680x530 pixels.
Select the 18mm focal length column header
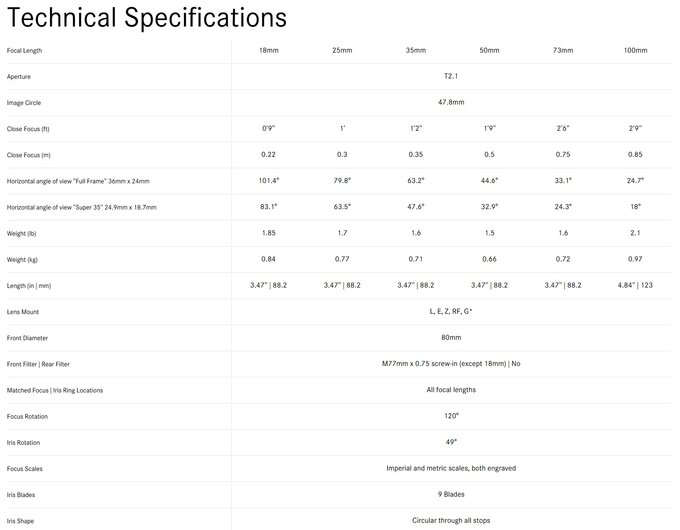tap(269, 50)
